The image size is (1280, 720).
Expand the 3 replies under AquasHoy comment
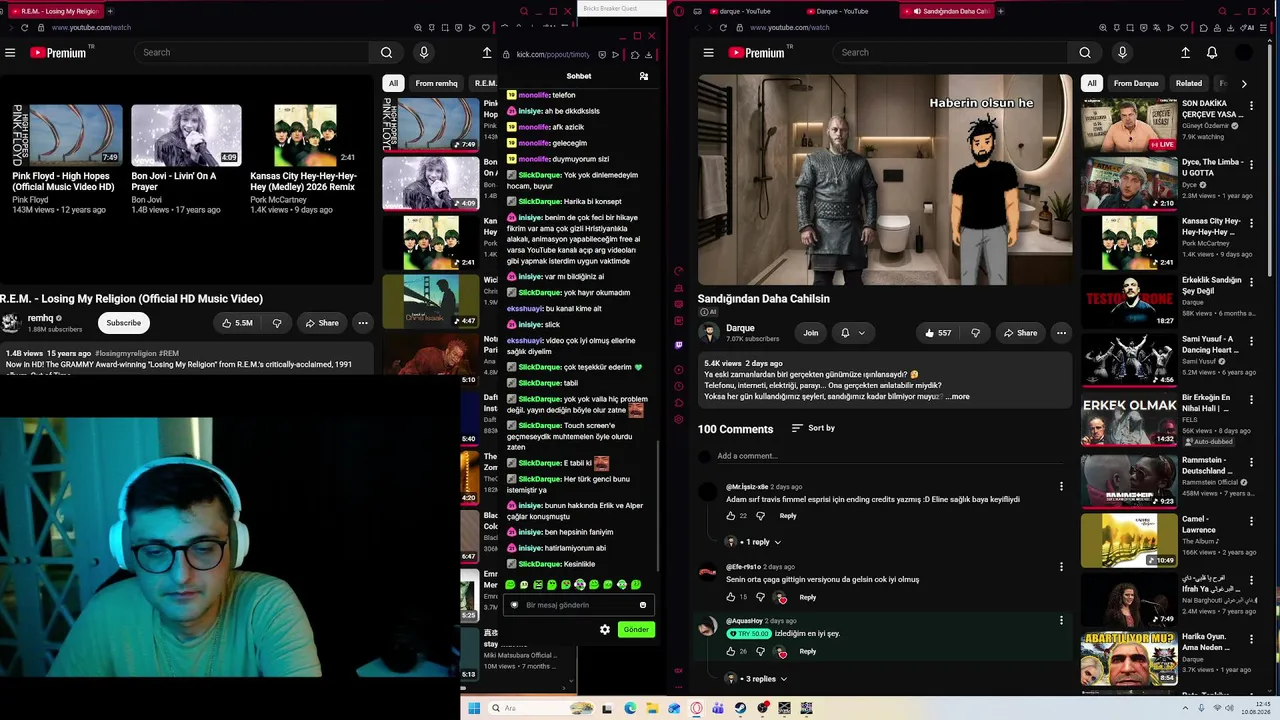(x=756, y=679)
